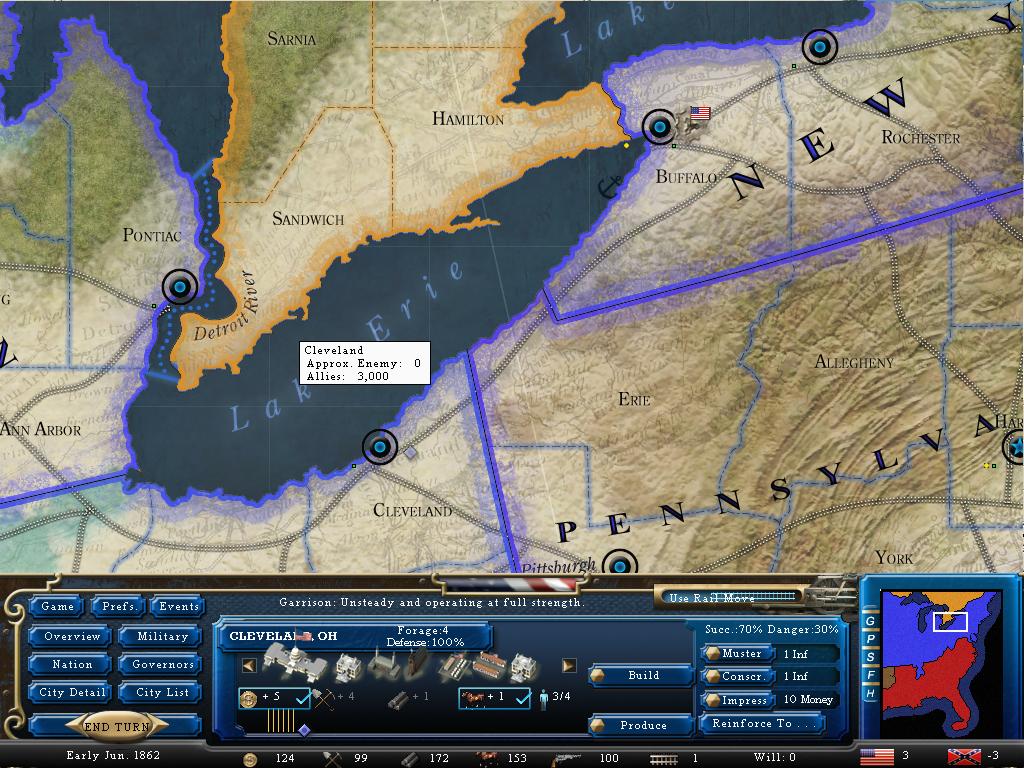Image resolution: width=1024 pixels, height=768 pixels.
Task: Click the capitol building icon in Cleveland panel
Action: coord(294,662)
